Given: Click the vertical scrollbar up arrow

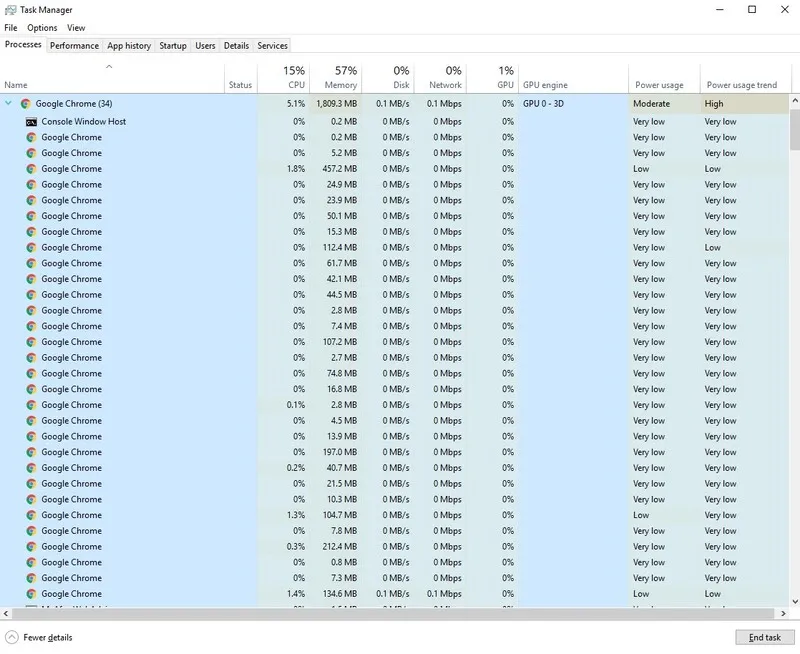Looking at the screenshot, I should pos(795,101).
